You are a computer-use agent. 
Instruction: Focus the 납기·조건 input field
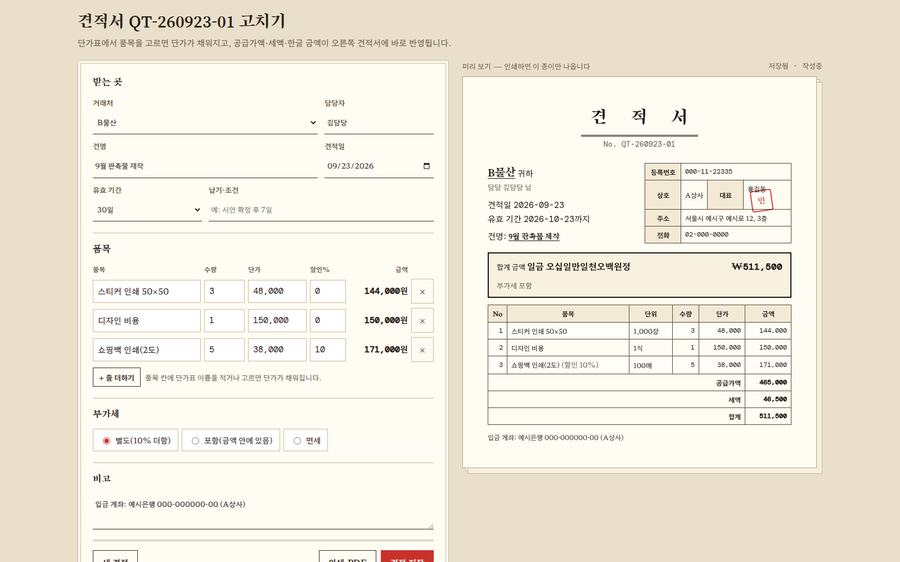[x=321, y=210]
